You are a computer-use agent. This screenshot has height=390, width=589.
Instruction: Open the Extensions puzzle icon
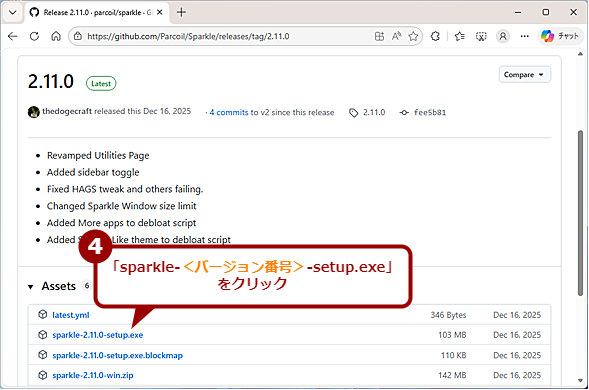pos(435,36)
